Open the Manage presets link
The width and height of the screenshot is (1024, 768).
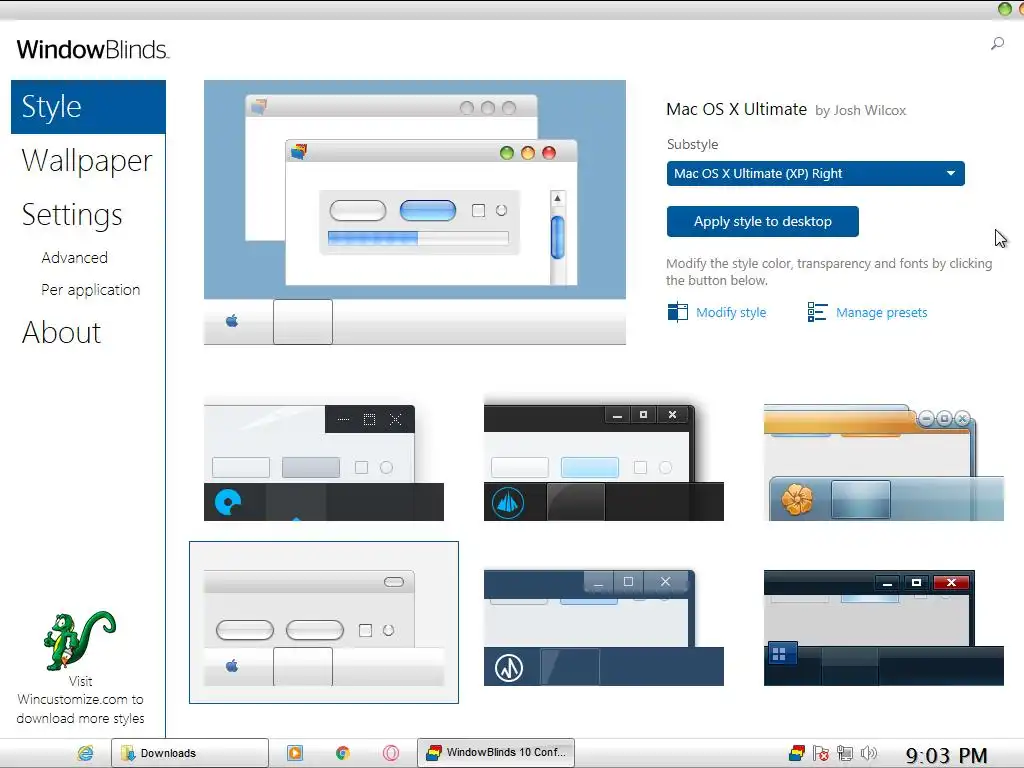pyautogui.click(x=881, y=313)
